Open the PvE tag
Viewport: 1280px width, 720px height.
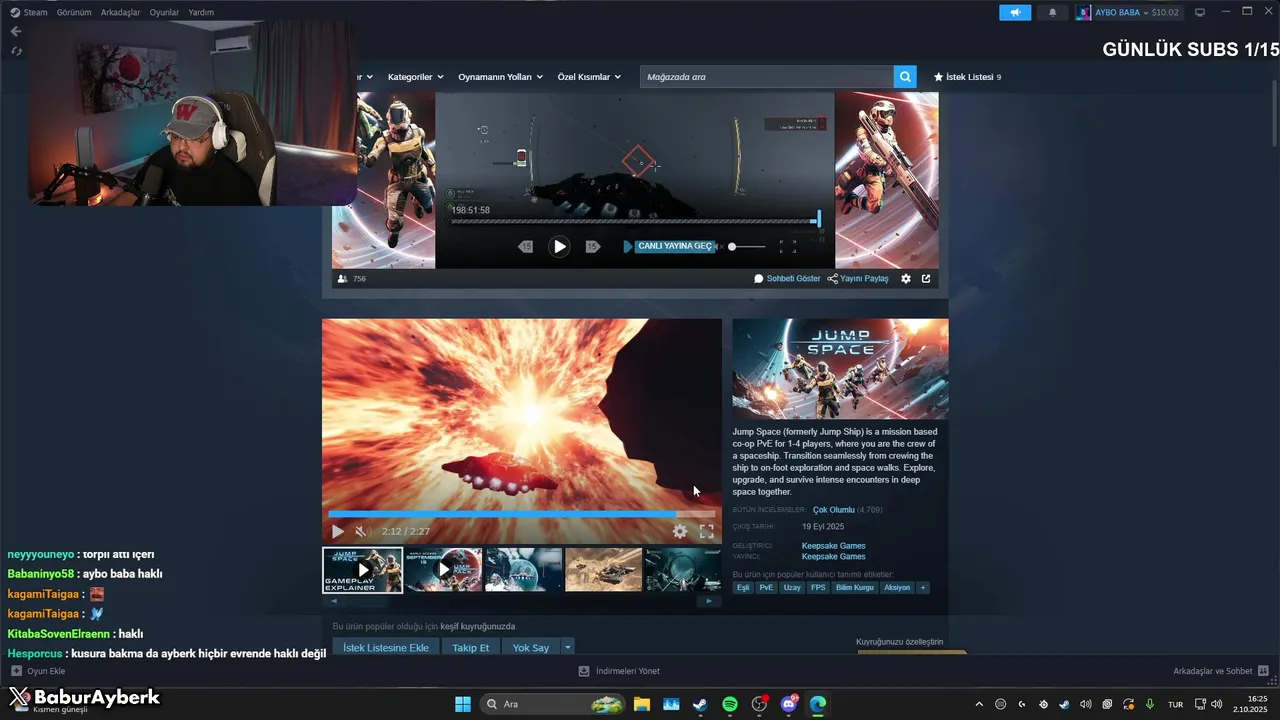[766, 587]
